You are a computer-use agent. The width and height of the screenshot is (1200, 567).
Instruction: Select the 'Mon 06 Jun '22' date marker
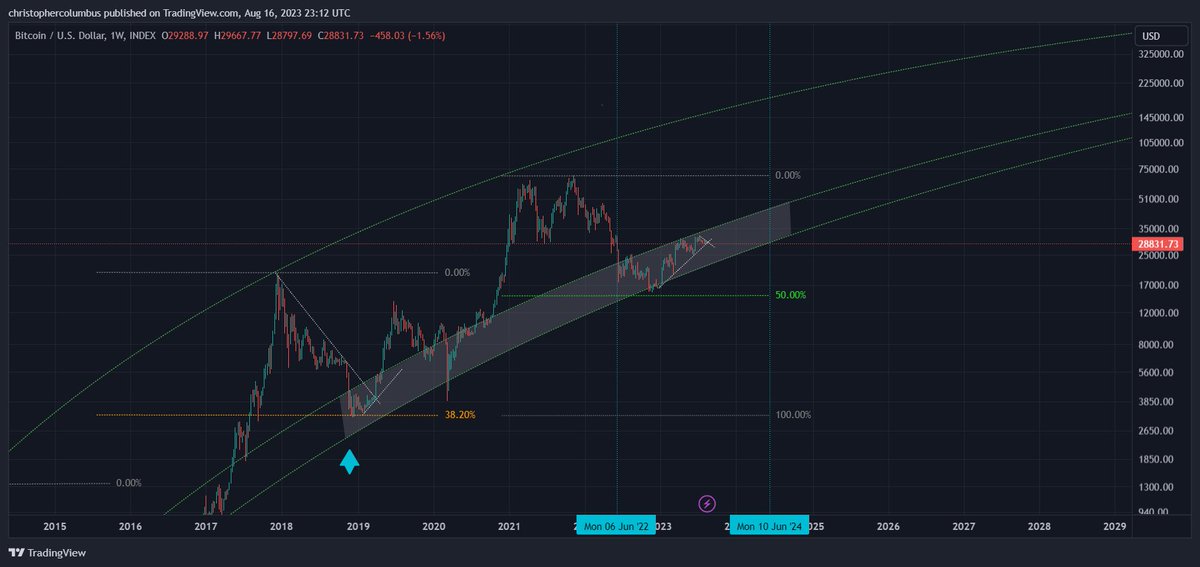pyautogui.click(x=616, y=526)
